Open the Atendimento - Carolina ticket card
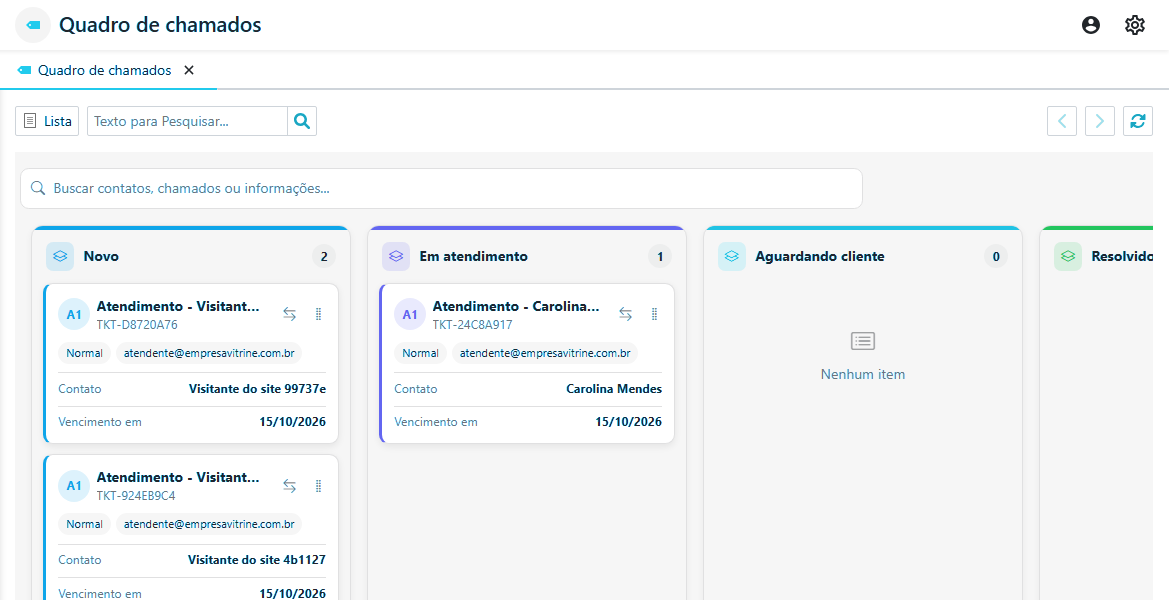This screenshot has width=1169, height=600. point(527,363)
